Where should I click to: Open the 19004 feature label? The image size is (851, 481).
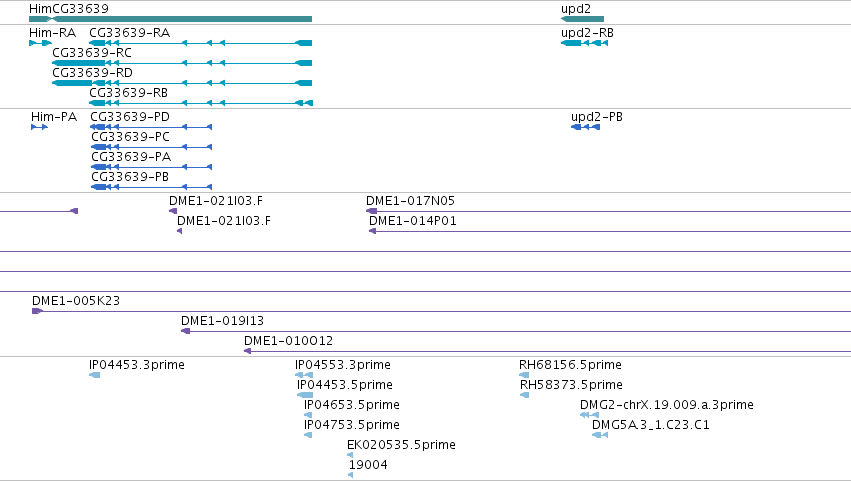pos(368,465)
